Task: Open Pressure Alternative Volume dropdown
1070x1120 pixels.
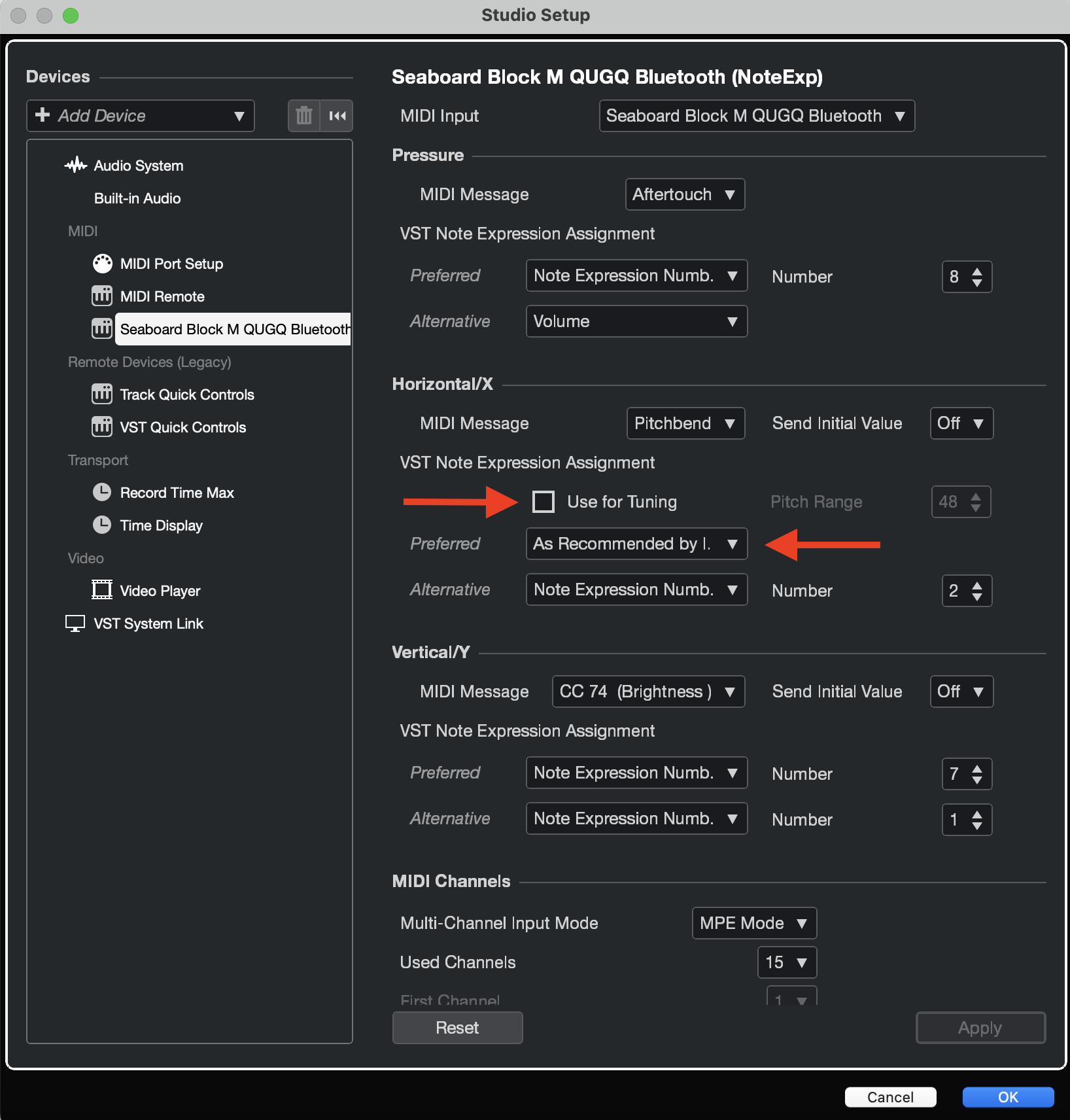Action: pyautogui.click(x=636, y=321)
